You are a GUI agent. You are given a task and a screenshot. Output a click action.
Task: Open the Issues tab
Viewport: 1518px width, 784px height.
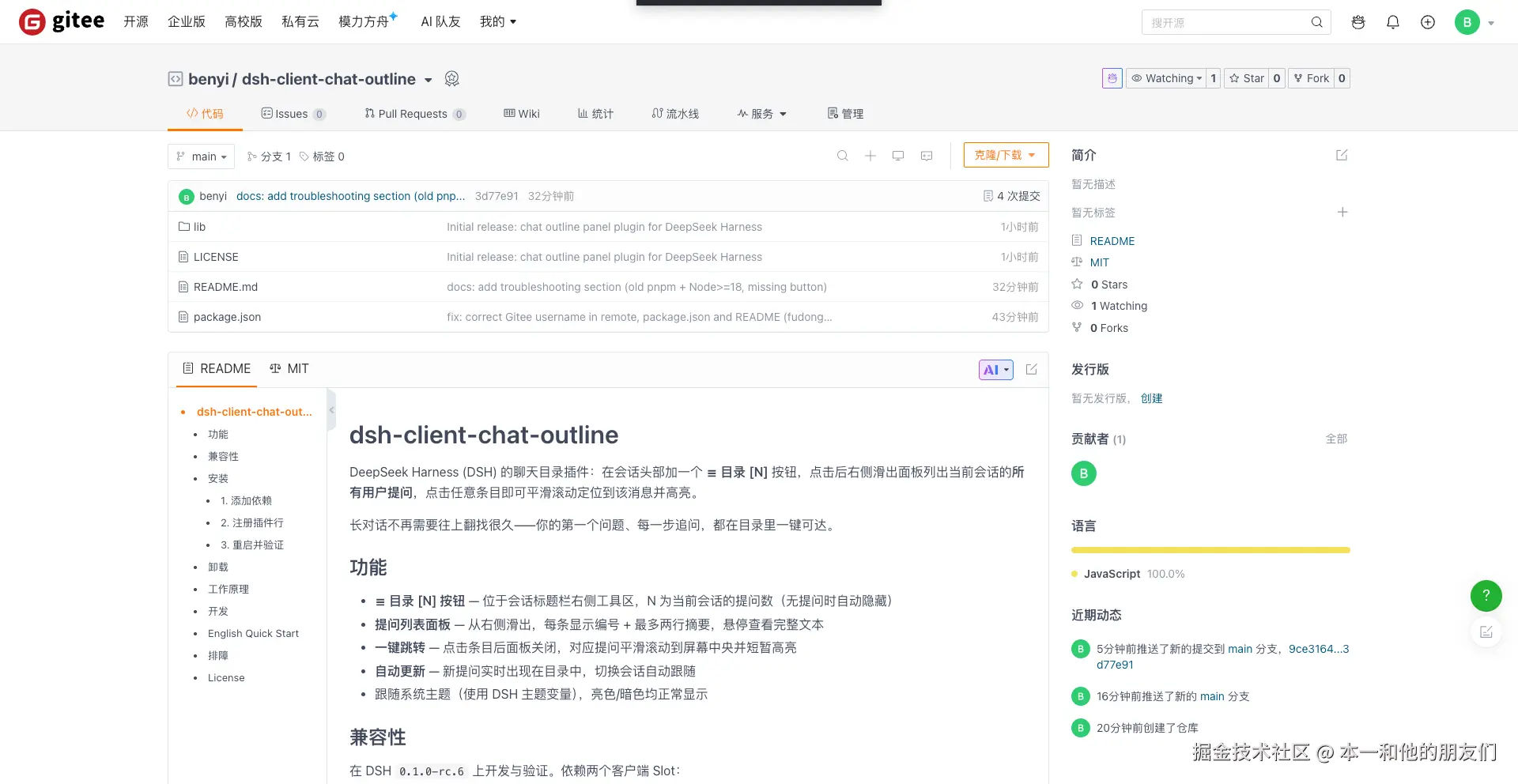click(293, 114)
